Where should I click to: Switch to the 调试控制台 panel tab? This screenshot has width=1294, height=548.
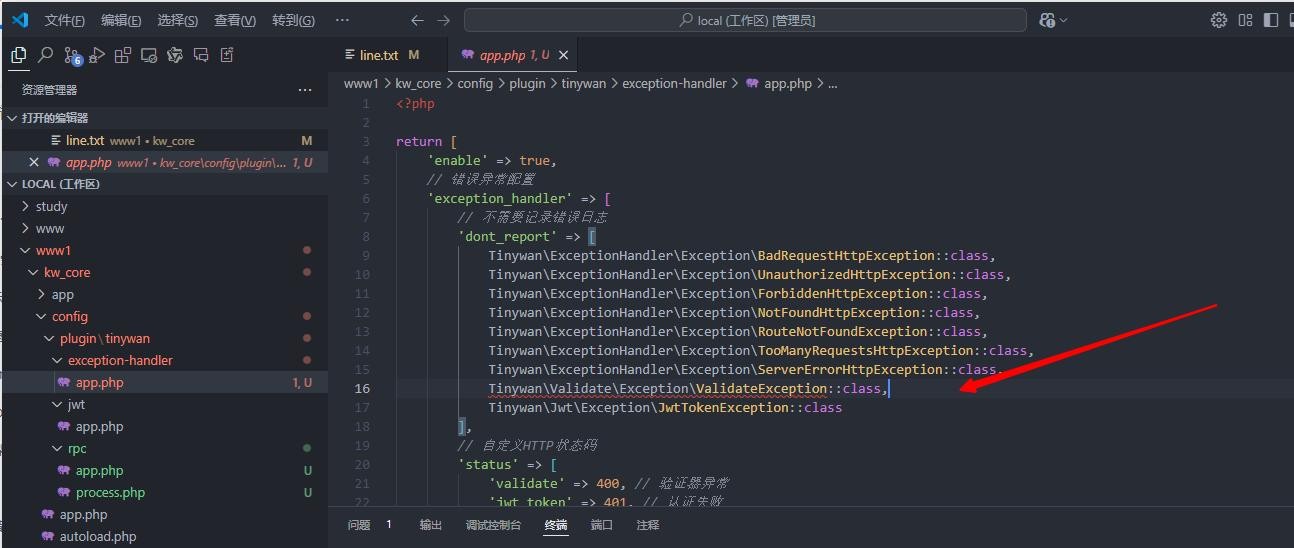(493, 525)
